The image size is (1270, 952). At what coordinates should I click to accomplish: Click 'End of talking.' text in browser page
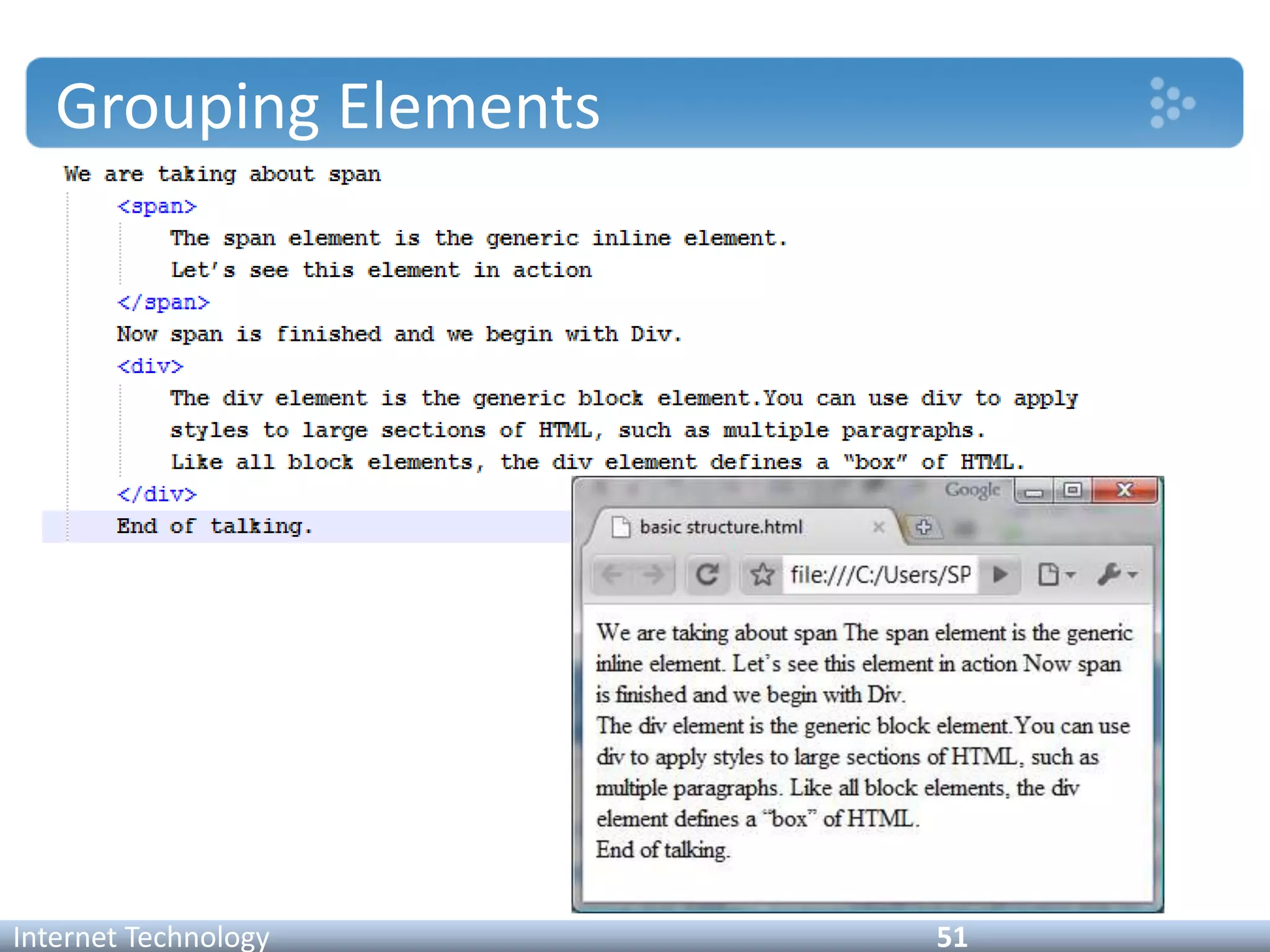click(x=663, y=850)
